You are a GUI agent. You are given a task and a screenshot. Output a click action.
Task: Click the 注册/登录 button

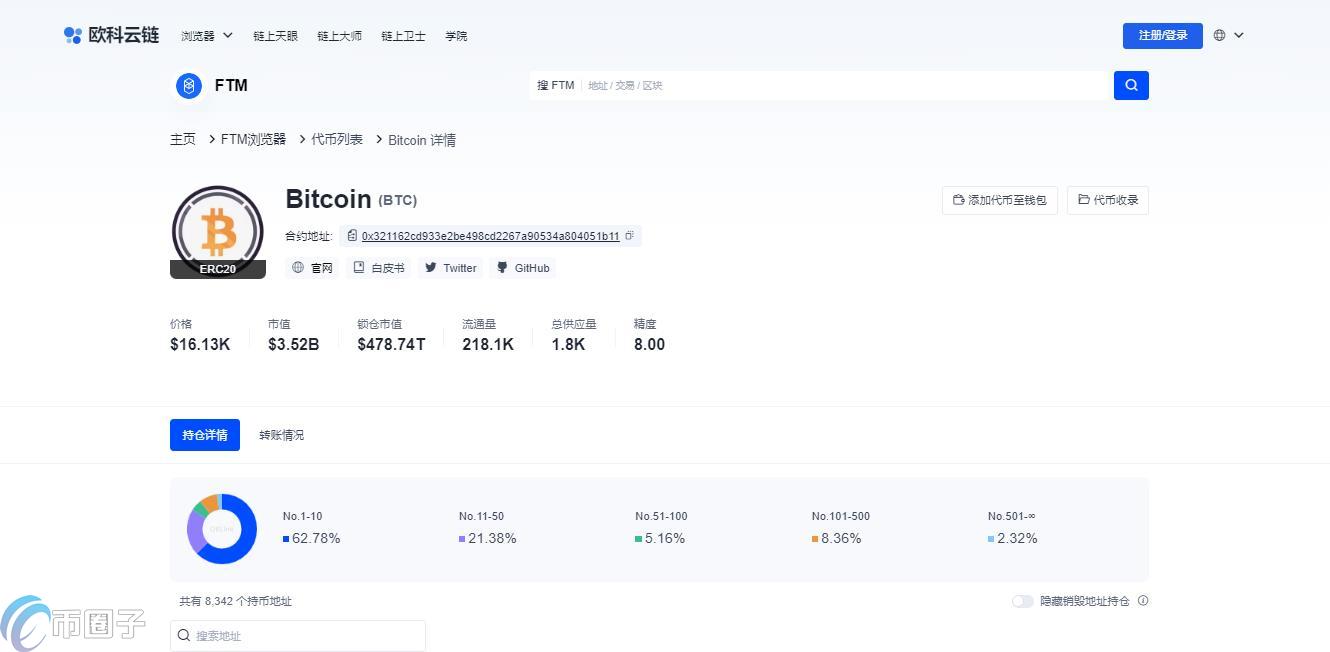pyautogui.click(x=1163, y=35)
